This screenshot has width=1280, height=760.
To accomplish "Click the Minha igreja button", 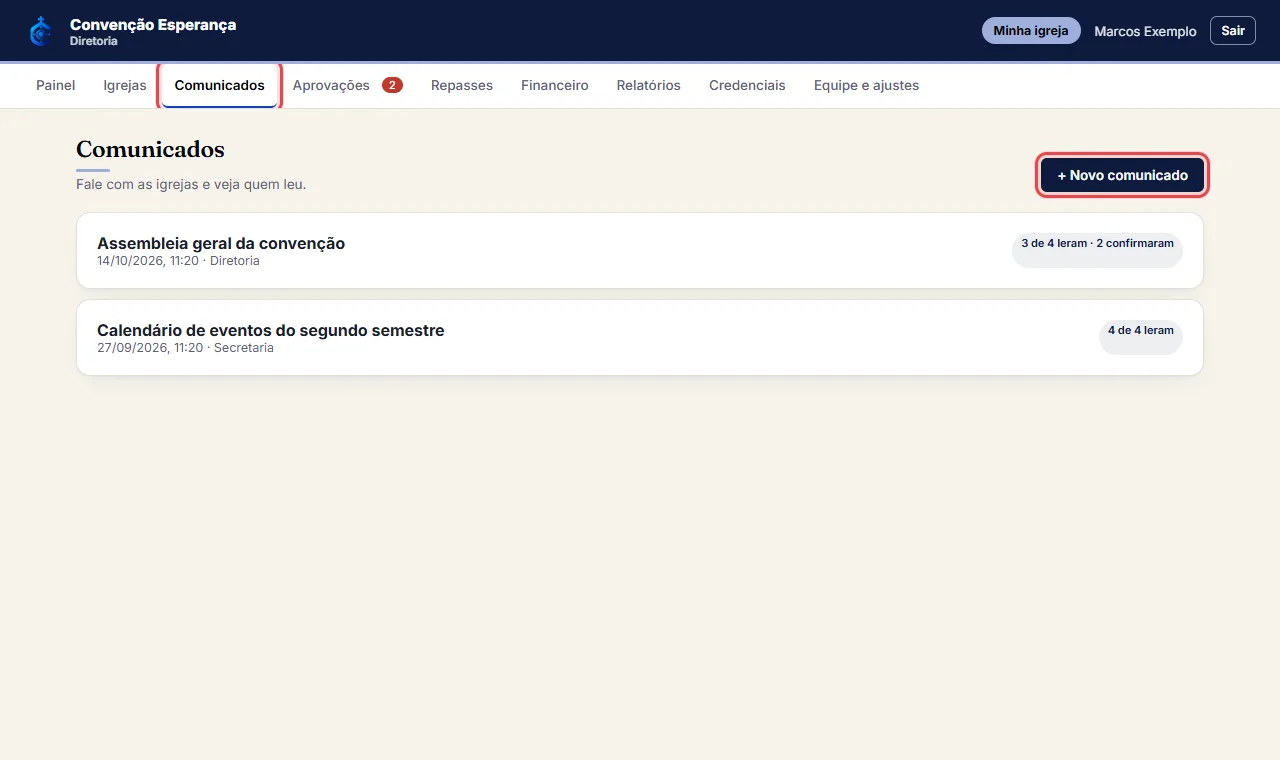I will [1031, 31].
